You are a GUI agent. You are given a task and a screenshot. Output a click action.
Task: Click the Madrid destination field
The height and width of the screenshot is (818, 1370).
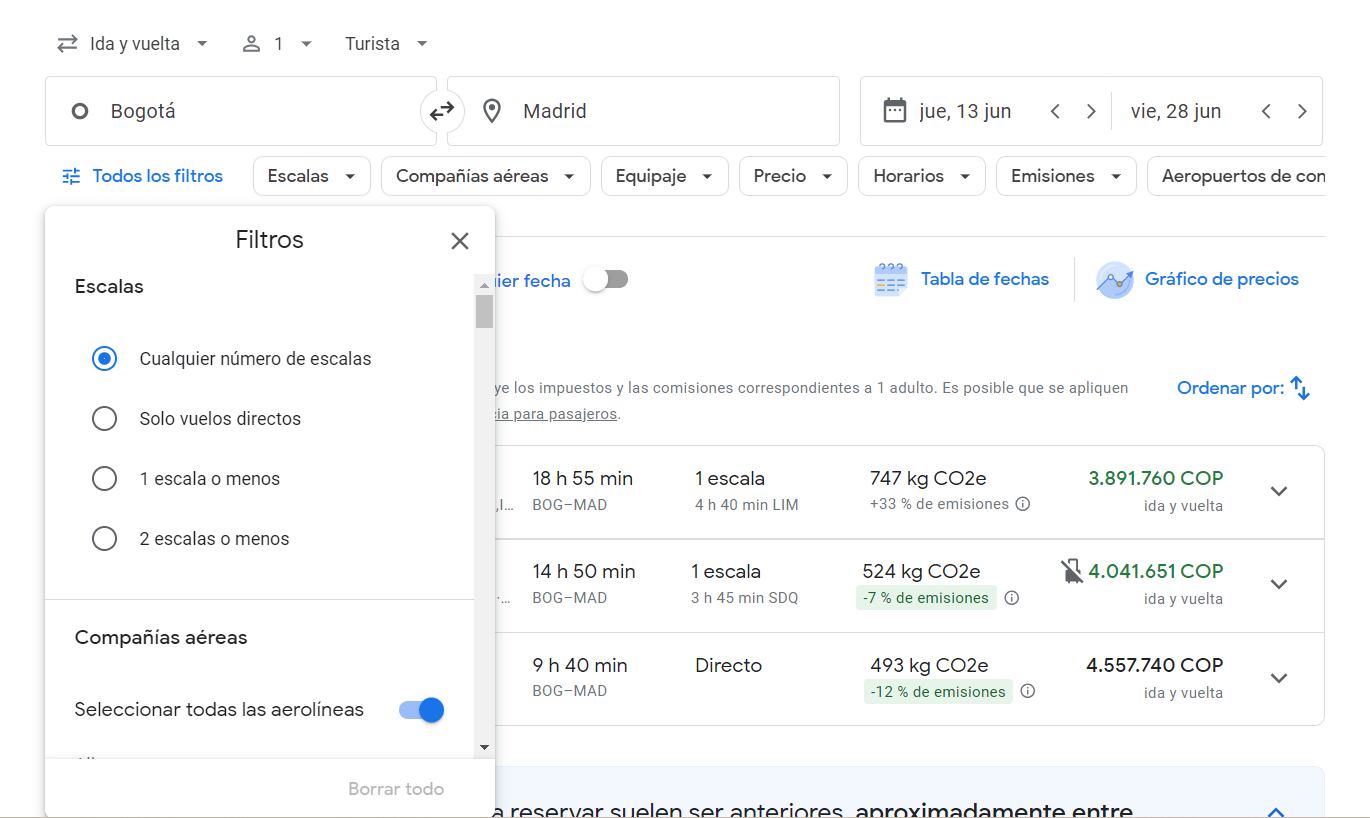coord(643,111)
